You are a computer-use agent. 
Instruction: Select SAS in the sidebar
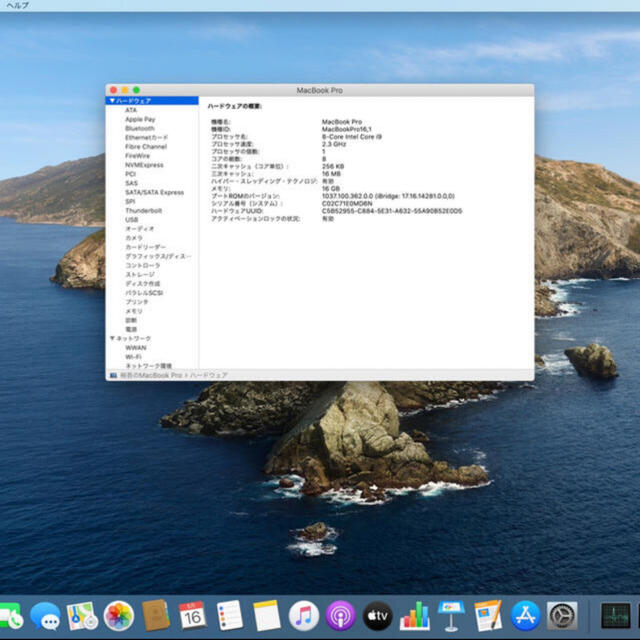coord(131,183)
